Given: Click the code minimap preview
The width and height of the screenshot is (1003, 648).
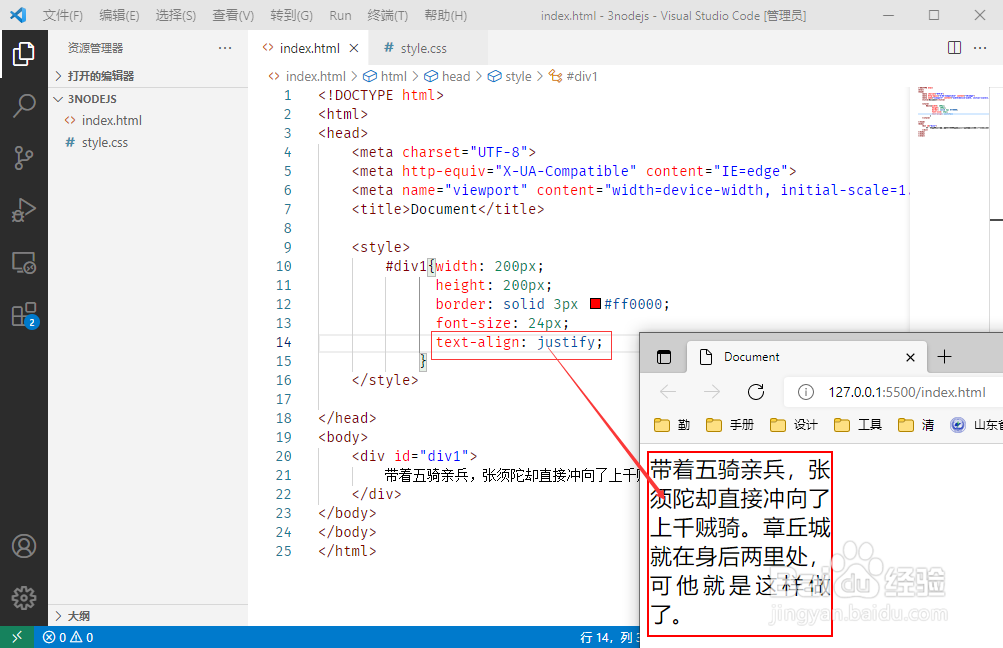Looking at the screenshot, I should 954,112.
